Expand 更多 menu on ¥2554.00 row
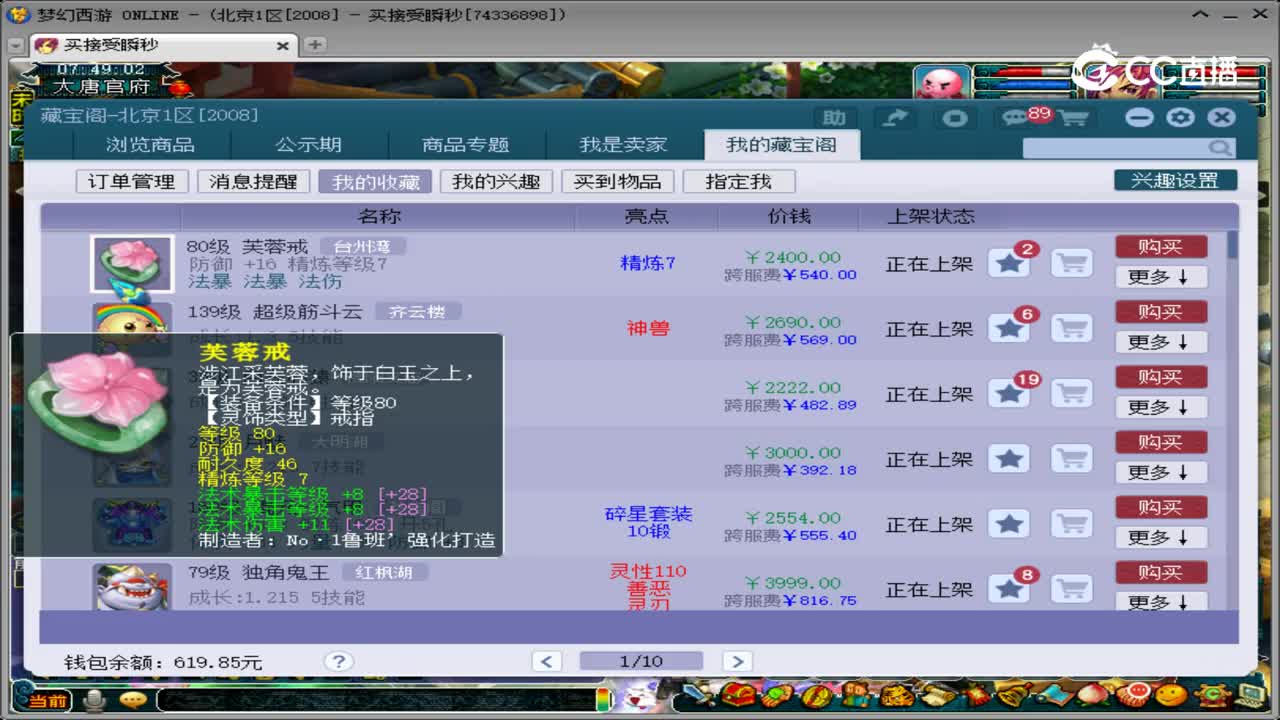Image resolution: width=1280 pixels, height=720 pixels. click(1161, 537)
